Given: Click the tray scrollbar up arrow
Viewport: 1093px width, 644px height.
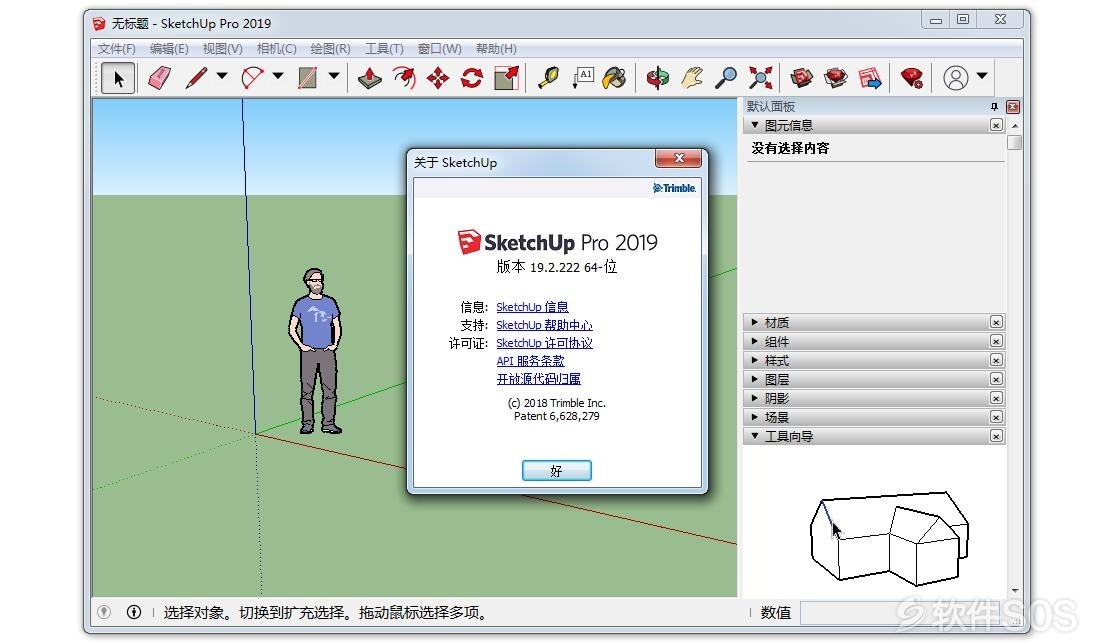Looking at the screenshot, I should 1014,125.
